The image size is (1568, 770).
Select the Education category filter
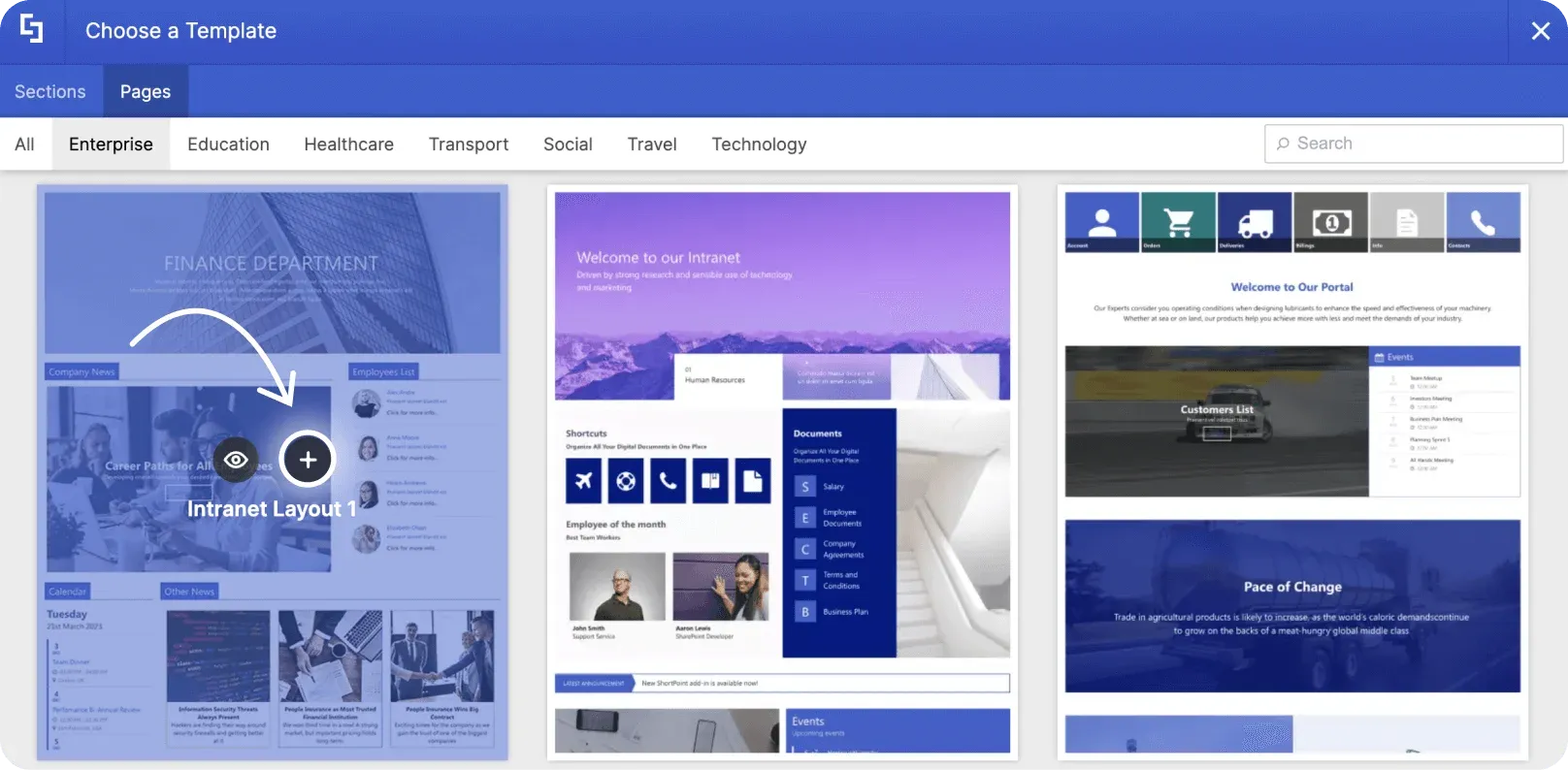228,144
